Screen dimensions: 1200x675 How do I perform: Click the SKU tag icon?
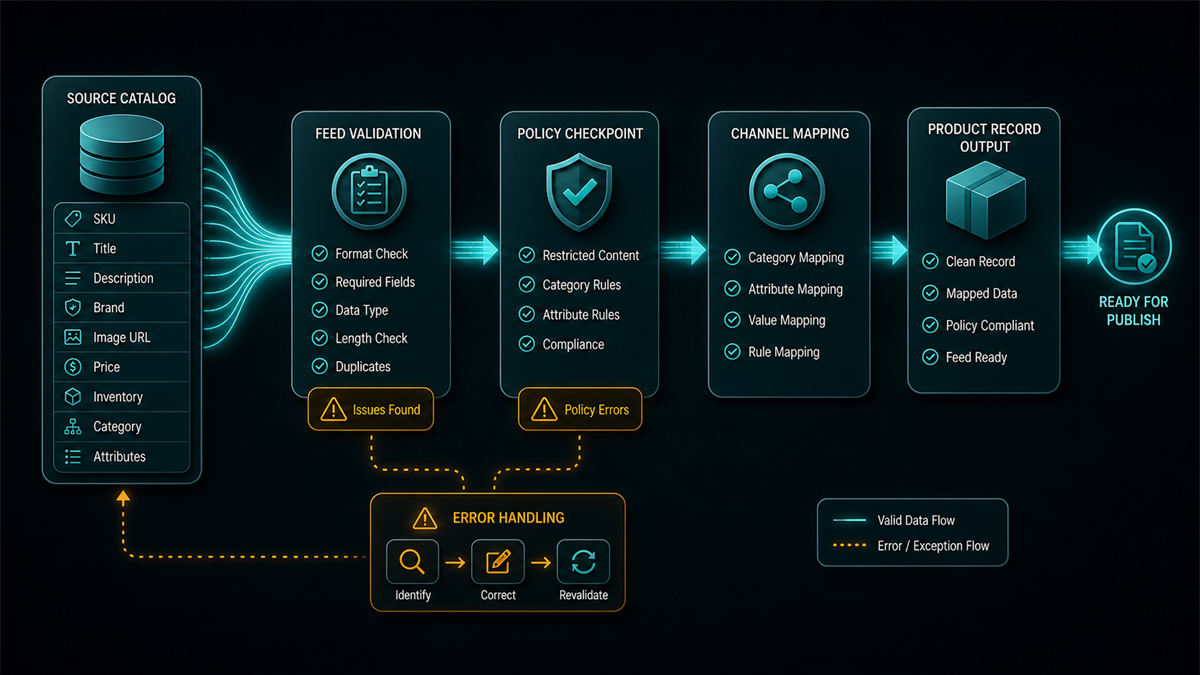(x=73, y=219)
